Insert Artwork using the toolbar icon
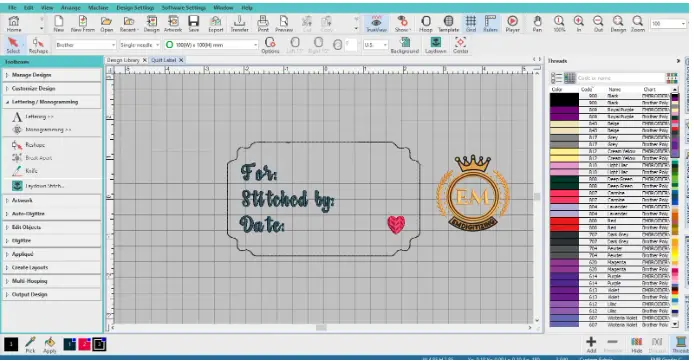The width and height of the screenshot is (694, 363). (x=173, y=23)
